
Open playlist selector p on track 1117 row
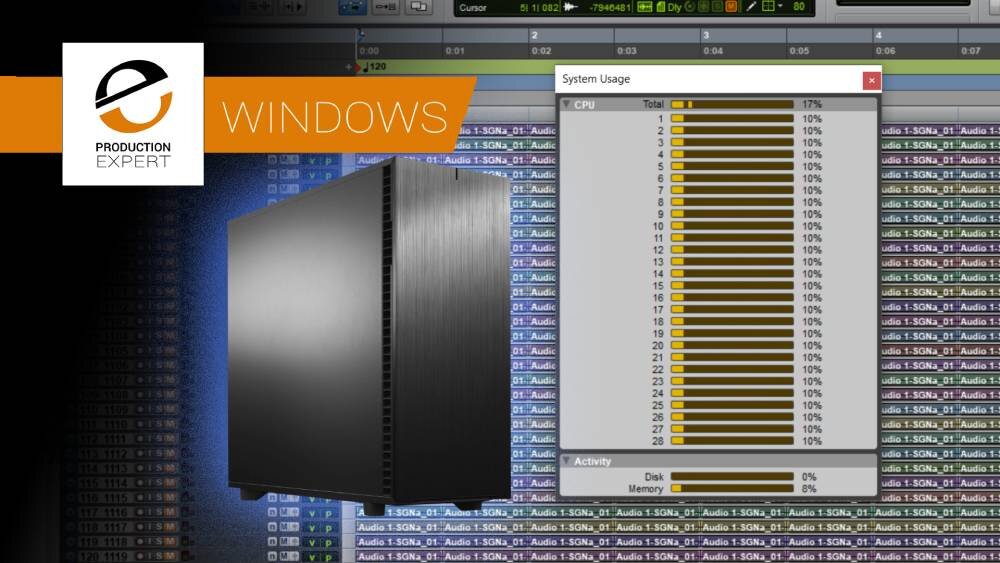point(329,528)
